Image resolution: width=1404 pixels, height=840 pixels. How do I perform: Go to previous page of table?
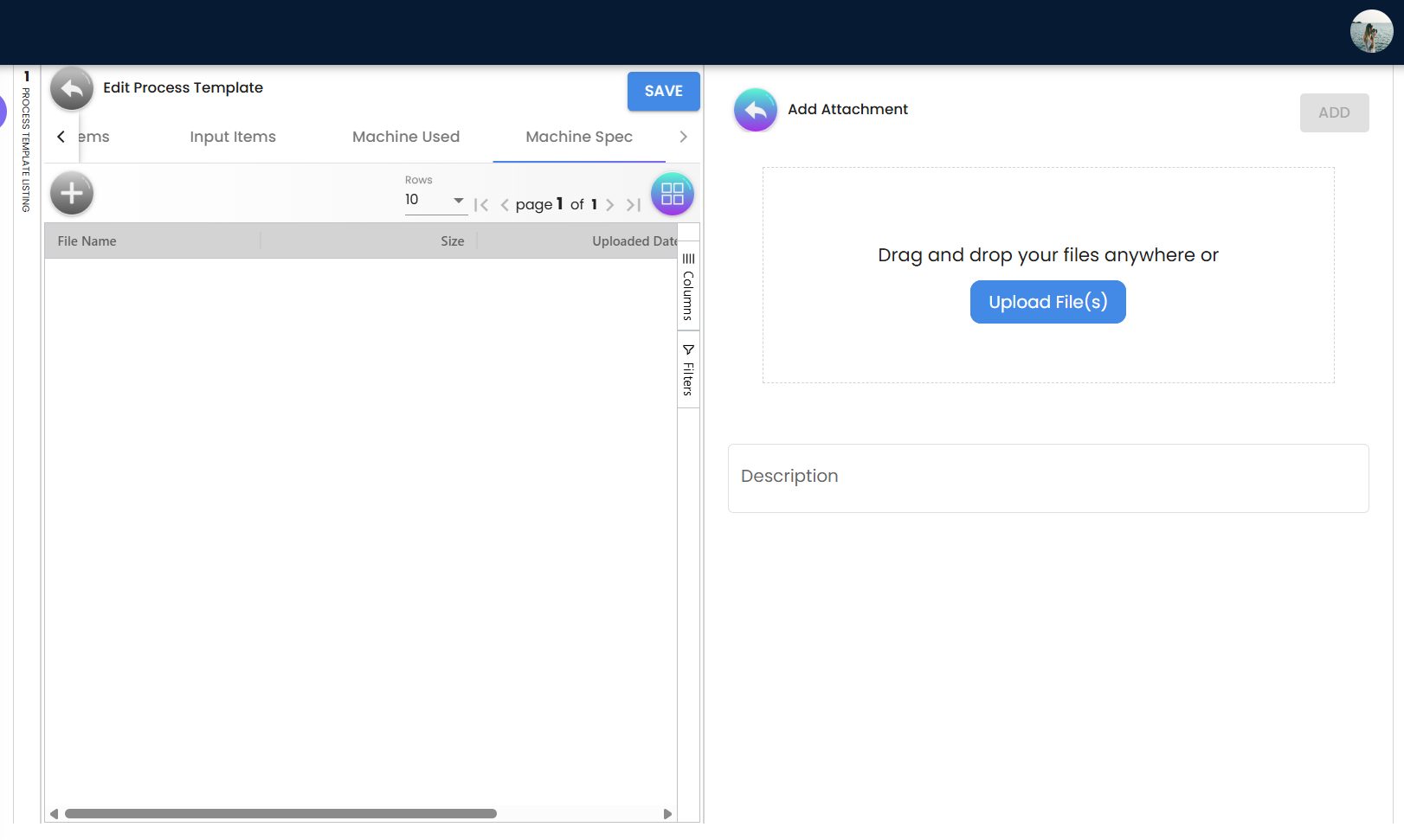[505, 205]
